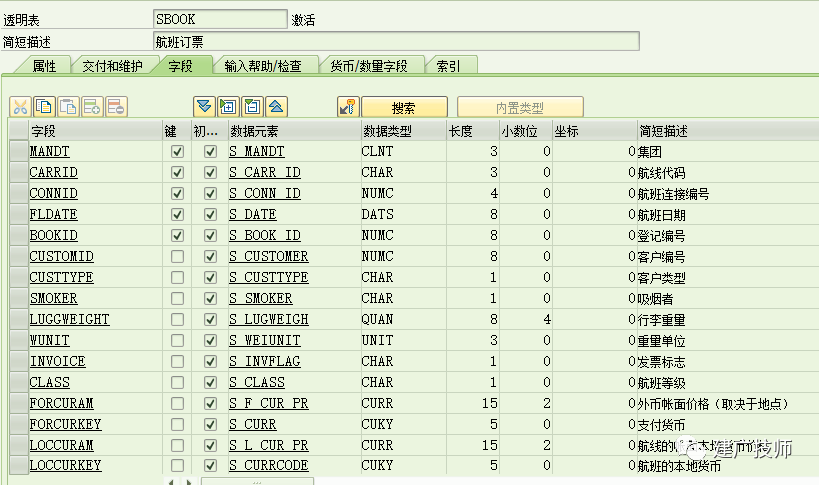This screenshot has width=819, height=485.
Task: Enable the key checkbox for CUSTOMID
Action: 178,256
